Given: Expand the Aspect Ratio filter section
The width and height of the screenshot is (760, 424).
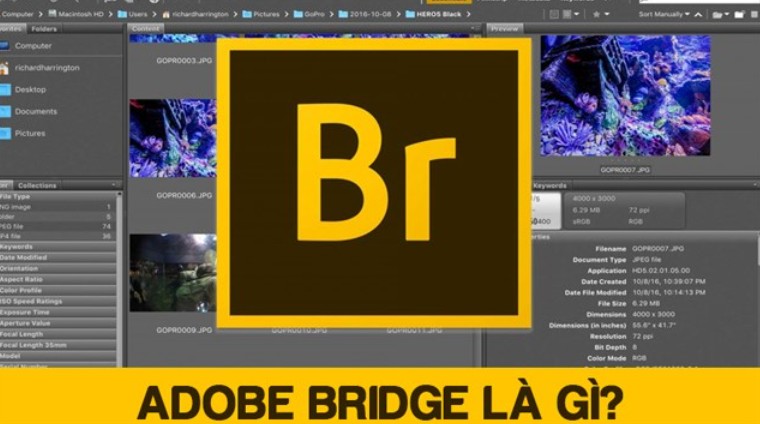Looking at the screenshot, I should tap(57, 280).
